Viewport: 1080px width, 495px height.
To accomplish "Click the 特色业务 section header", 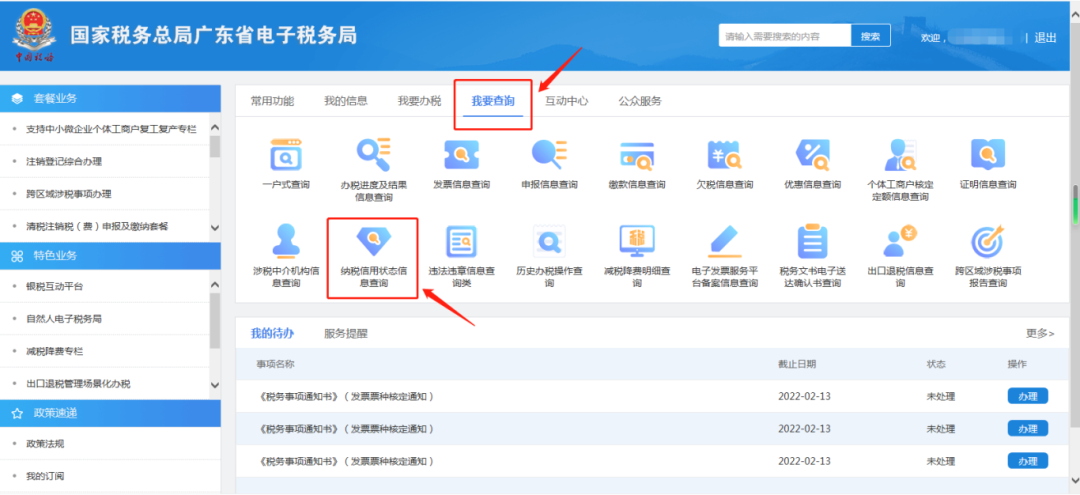I will [110, 255].
